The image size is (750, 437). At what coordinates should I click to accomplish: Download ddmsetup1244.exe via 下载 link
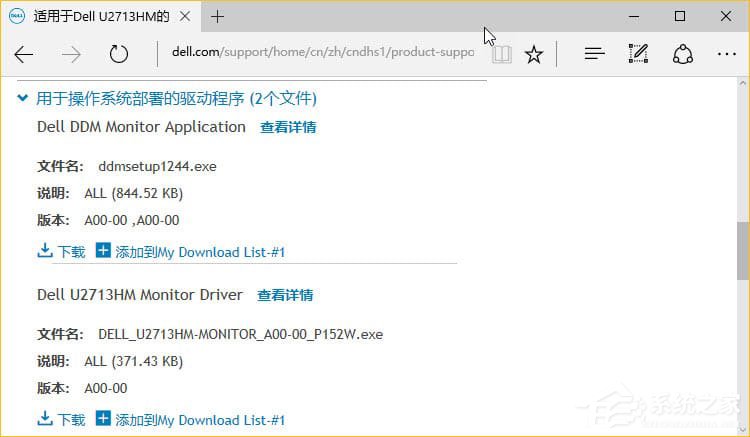coord(71,252)
